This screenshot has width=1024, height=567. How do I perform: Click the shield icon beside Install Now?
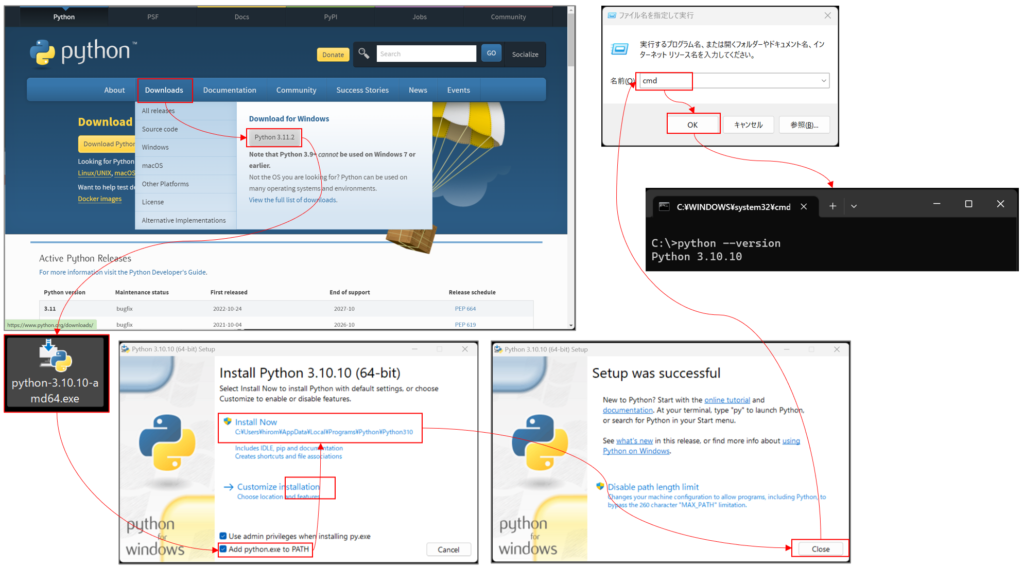pyautogui.click(x=227, y=421)
